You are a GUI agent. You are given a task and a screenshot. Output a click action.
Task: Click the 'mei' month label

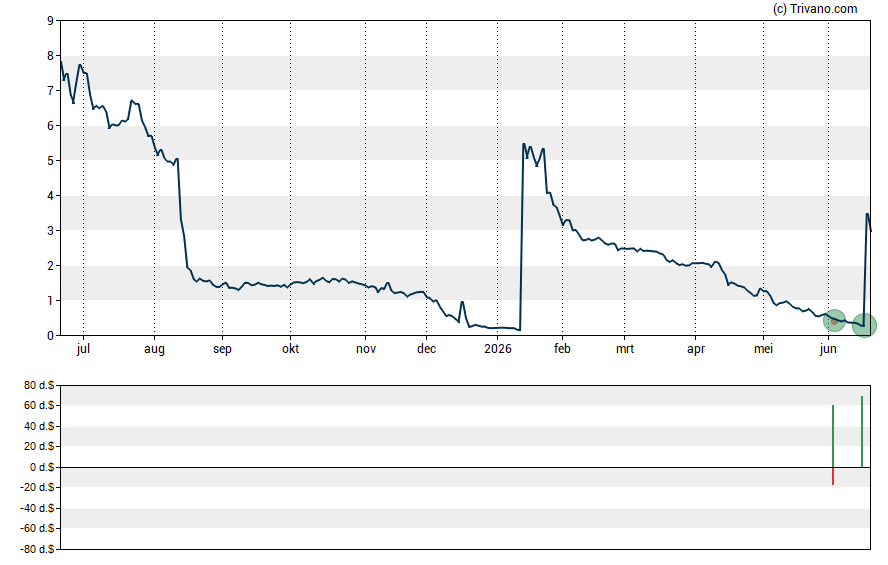[763, 349]
